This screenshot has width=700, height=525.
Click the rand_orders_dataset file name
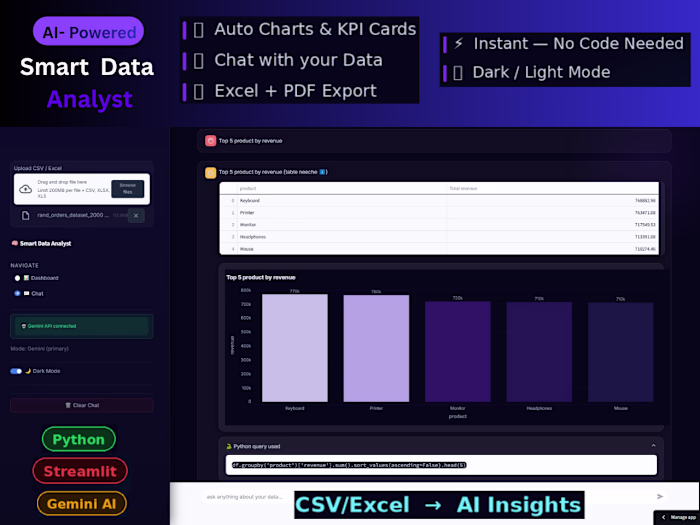(x=73, y=215)
